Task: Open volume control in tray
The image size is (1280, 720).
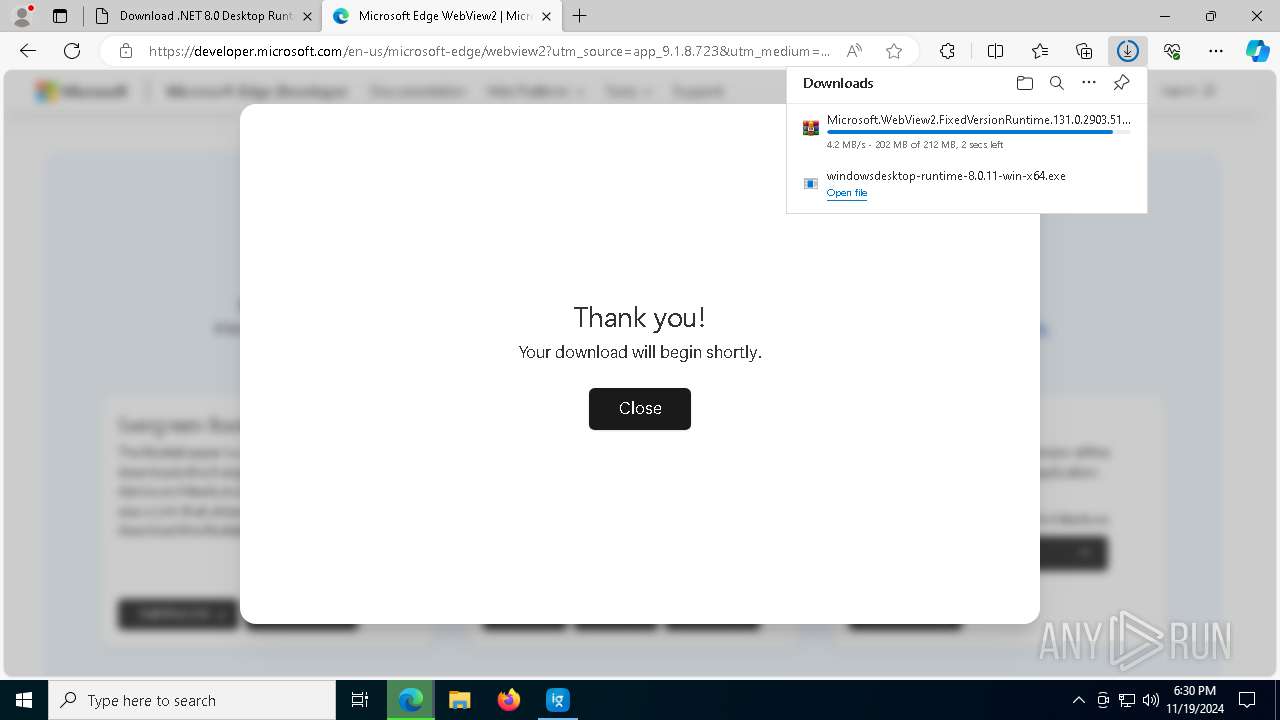Action: click(1151, 700)
